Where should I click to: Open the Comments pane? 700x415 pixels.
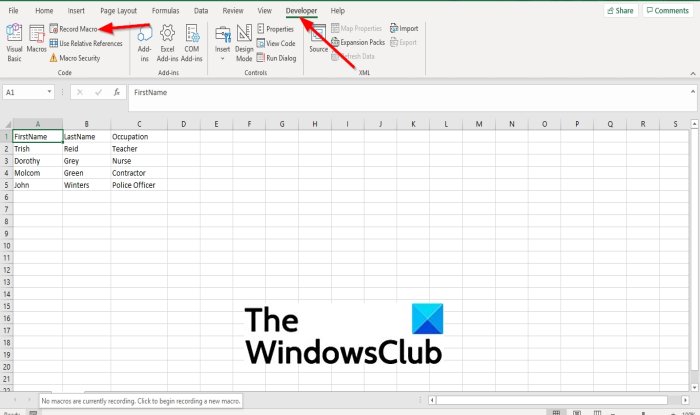[668, 10]
